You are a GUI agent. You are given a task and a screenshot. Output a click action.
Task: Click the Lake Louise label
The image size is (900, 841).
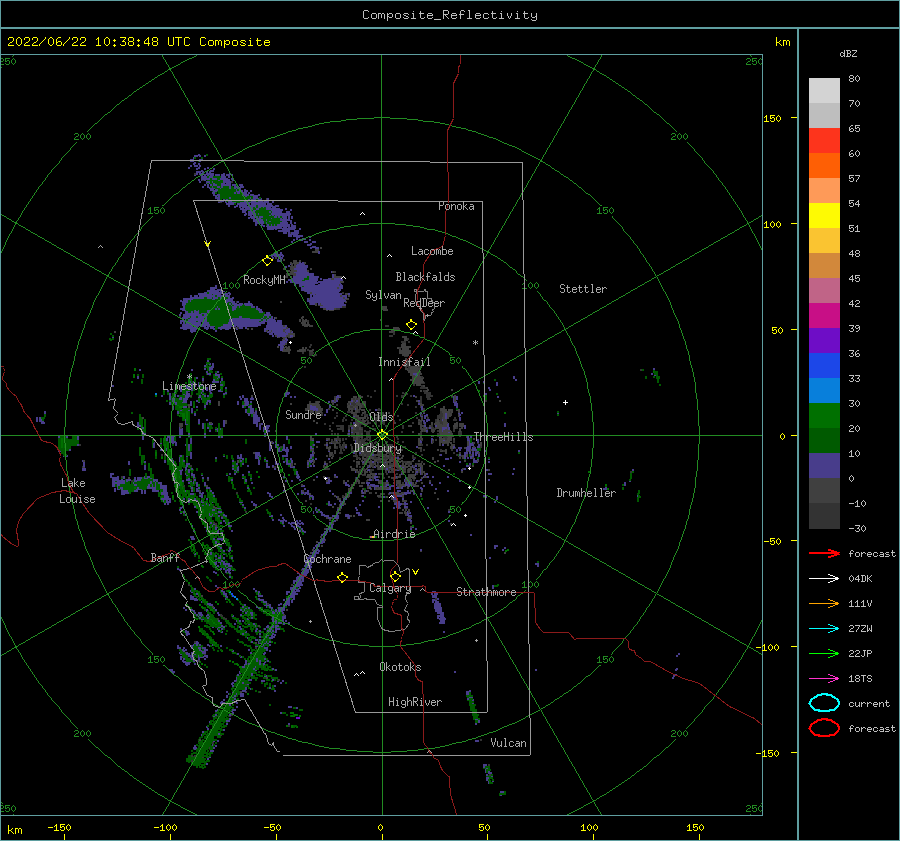coord(77,491)
